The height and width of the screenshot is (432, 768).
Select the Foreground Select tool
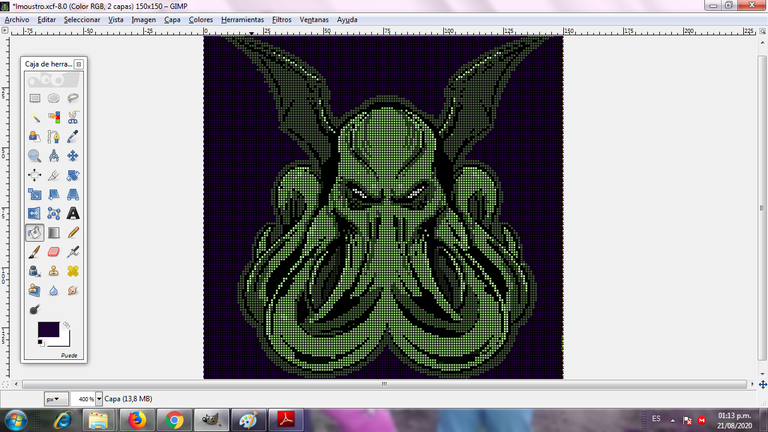(x=34, y=137)
